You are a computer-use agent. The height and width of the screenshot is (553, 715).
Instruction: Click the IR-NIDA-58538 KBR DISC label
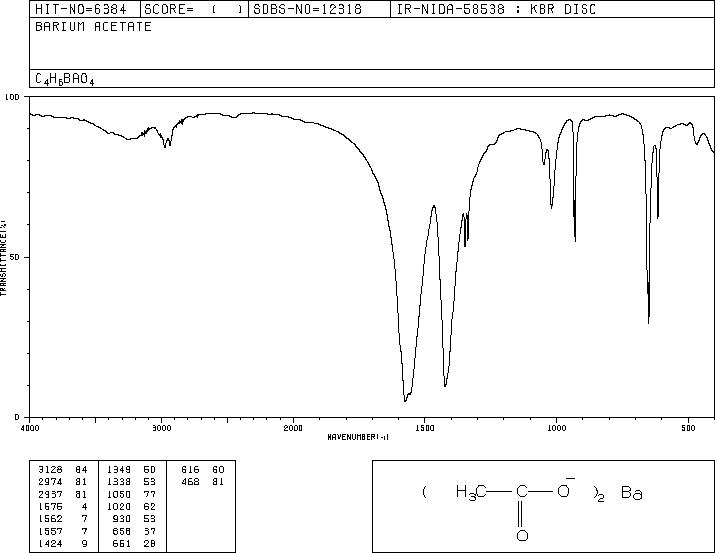(x=496, y=10)
